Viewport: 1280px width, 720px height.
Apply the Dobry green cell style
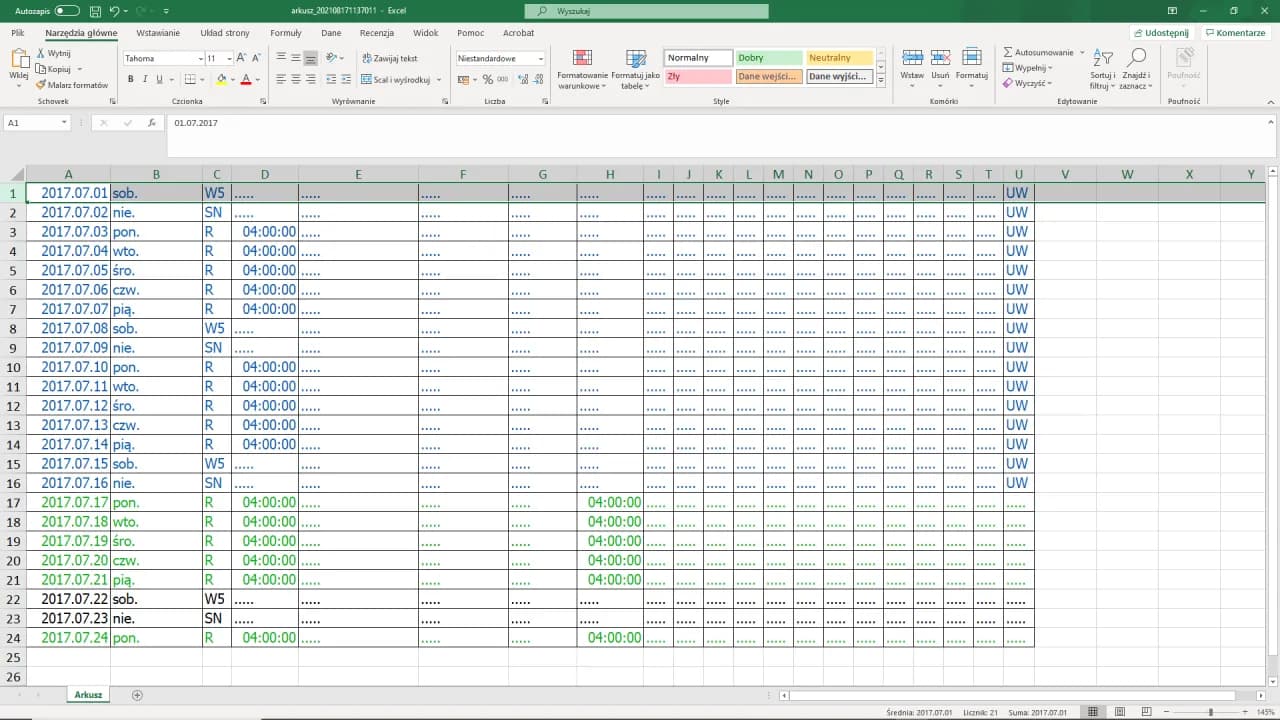click(768, 58)
